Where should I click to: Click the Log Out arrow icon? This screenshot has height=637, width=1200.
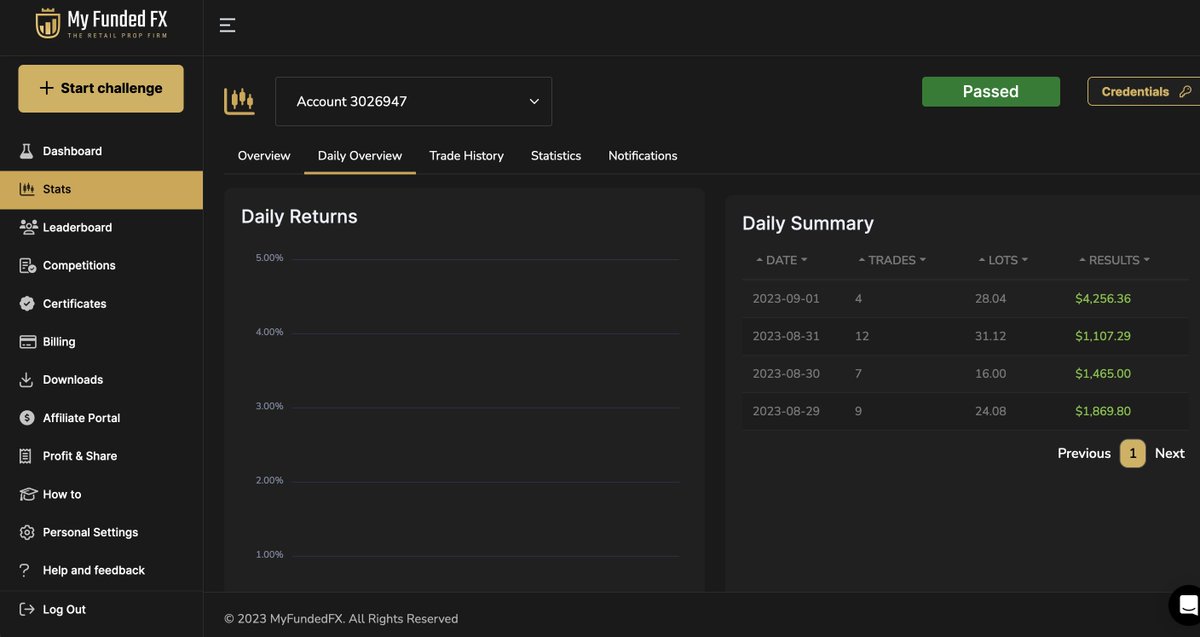click(x=27, y=609)
